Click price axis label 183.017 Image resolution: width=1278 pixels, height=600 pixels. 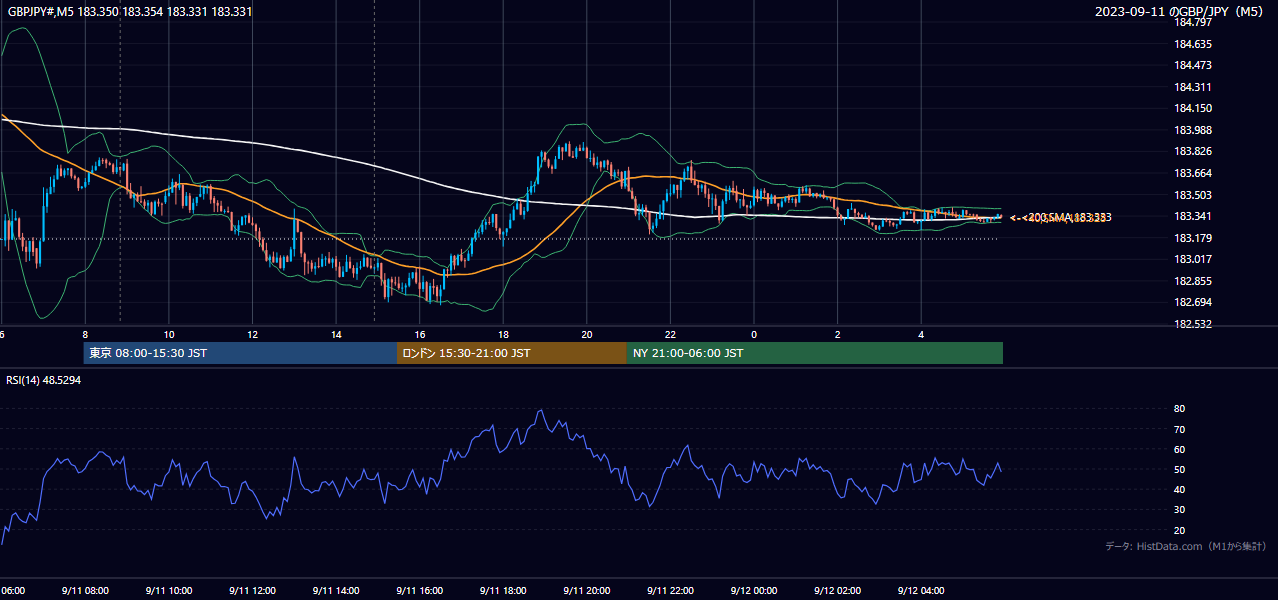click(1193, 259)
